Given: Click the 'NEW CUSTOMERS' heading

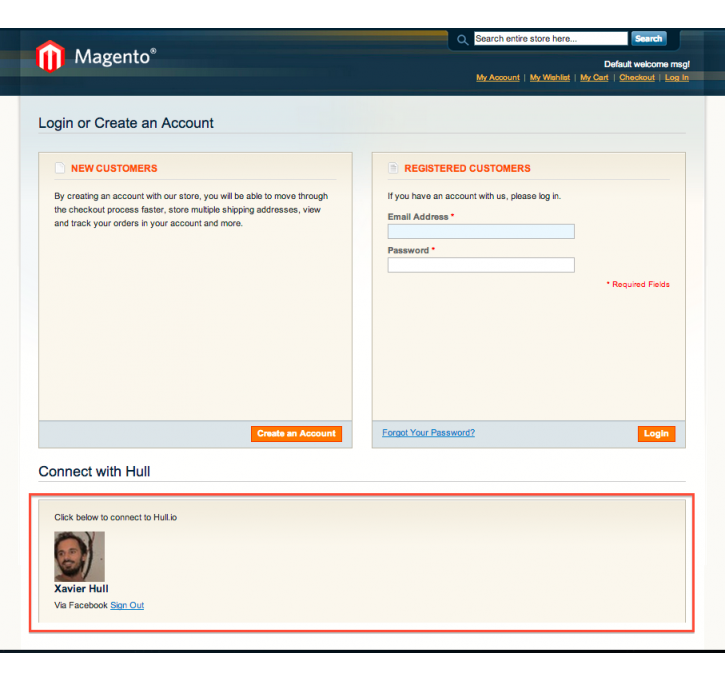Looking at the screenshot, I should tap(114, 168).
